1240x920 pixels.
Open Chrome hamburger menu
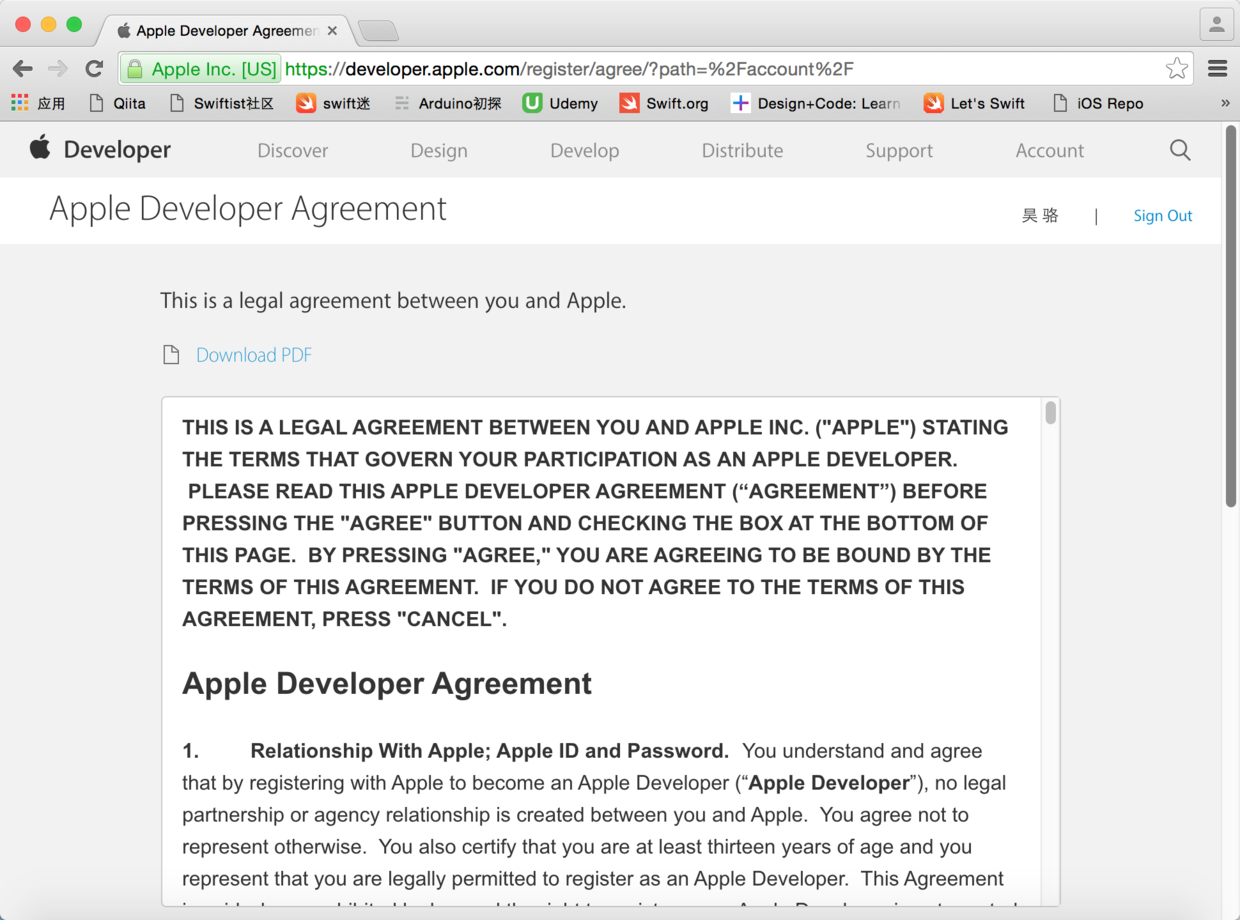tap(1217, 69)
